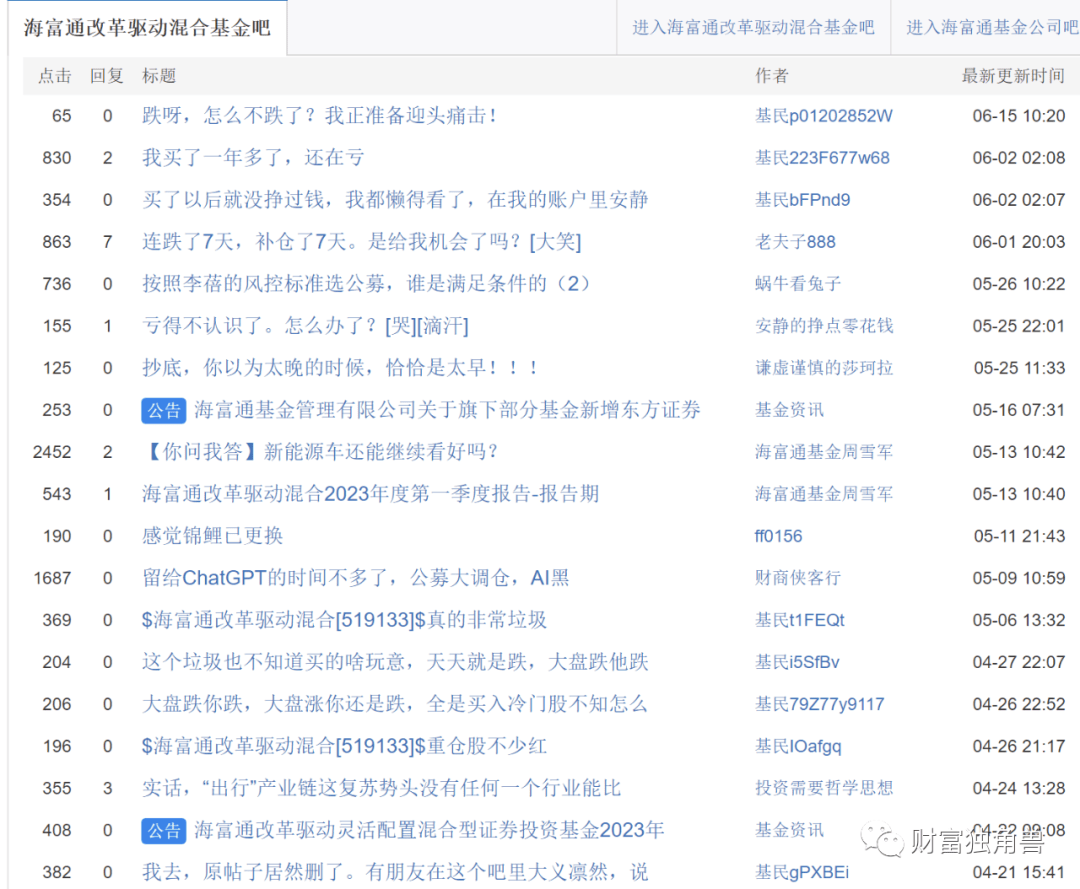The width and height of the screenshot is (1080, 889).
Task: View author 基民IOafgq profile
Action: click(798, 746)
